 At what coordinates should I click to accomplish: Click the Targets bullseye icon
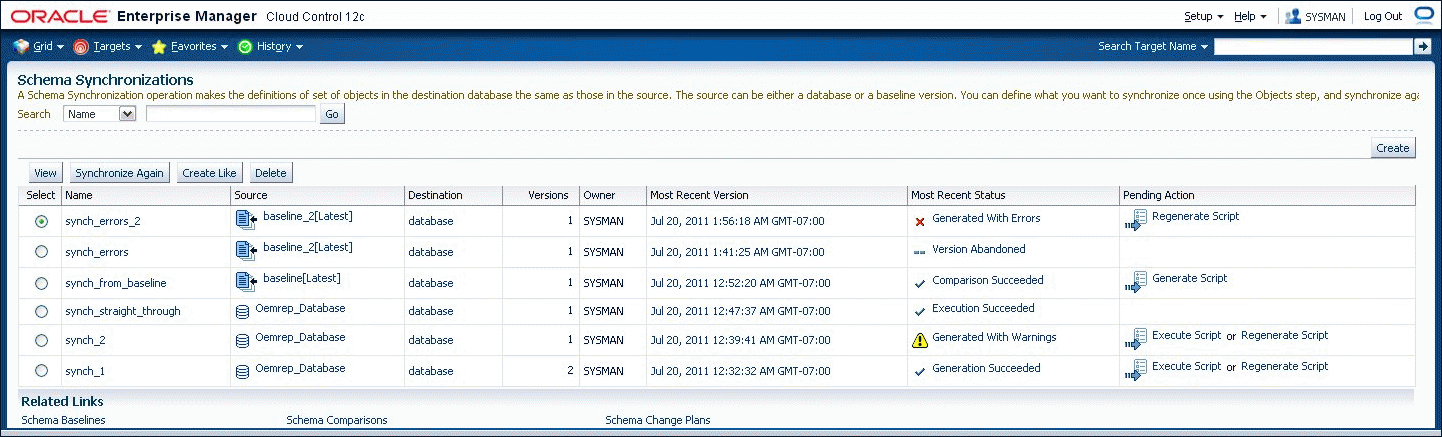pos(81,46)
